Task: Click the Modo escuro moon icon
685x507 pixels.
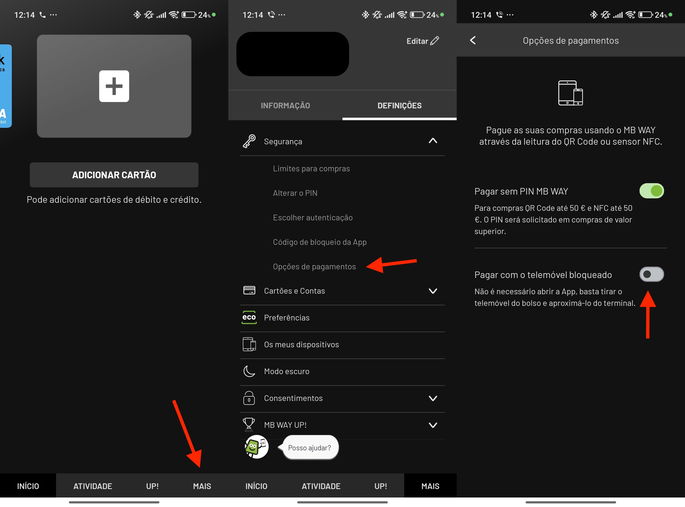Action: coord(249,371)
